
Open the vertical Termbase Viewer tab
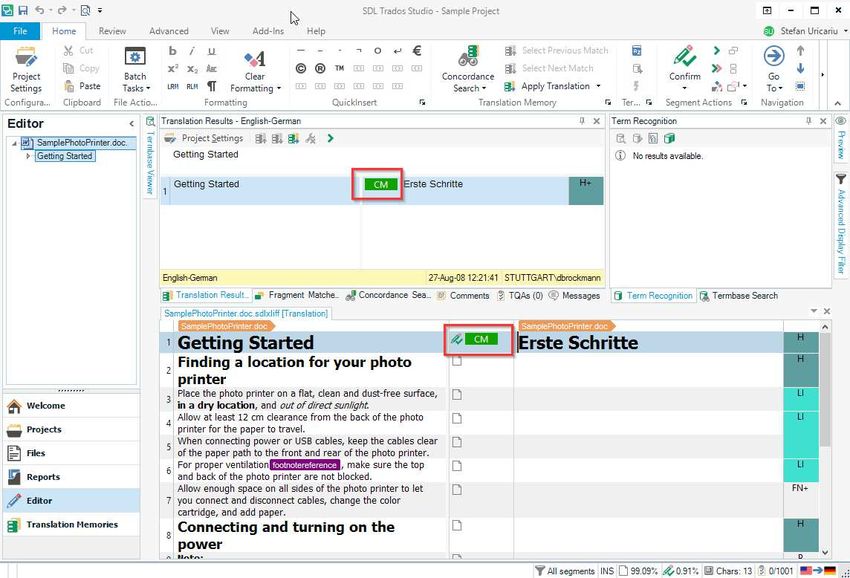(151, 156)
